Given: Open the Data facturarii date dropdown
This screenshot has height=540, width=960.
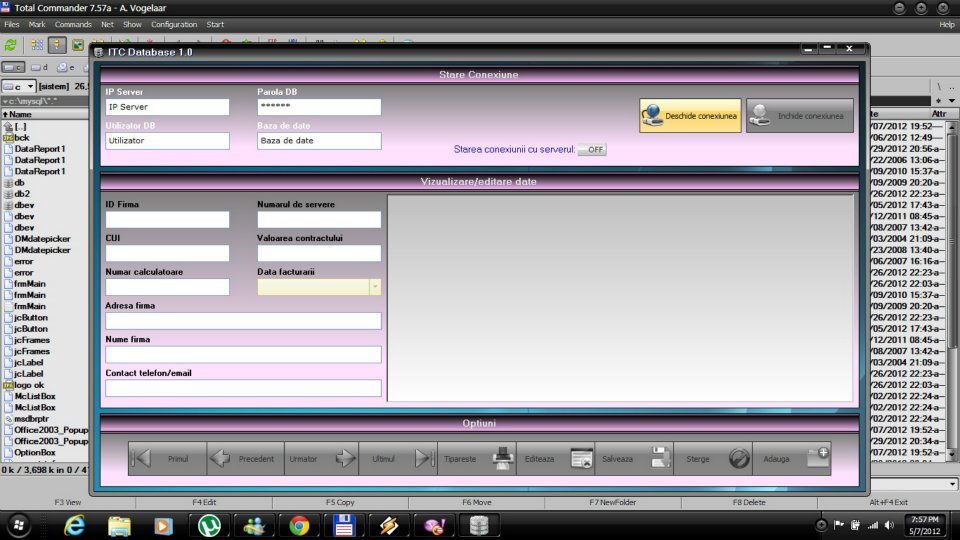Looking at the screenshot, I should [375, 287].
